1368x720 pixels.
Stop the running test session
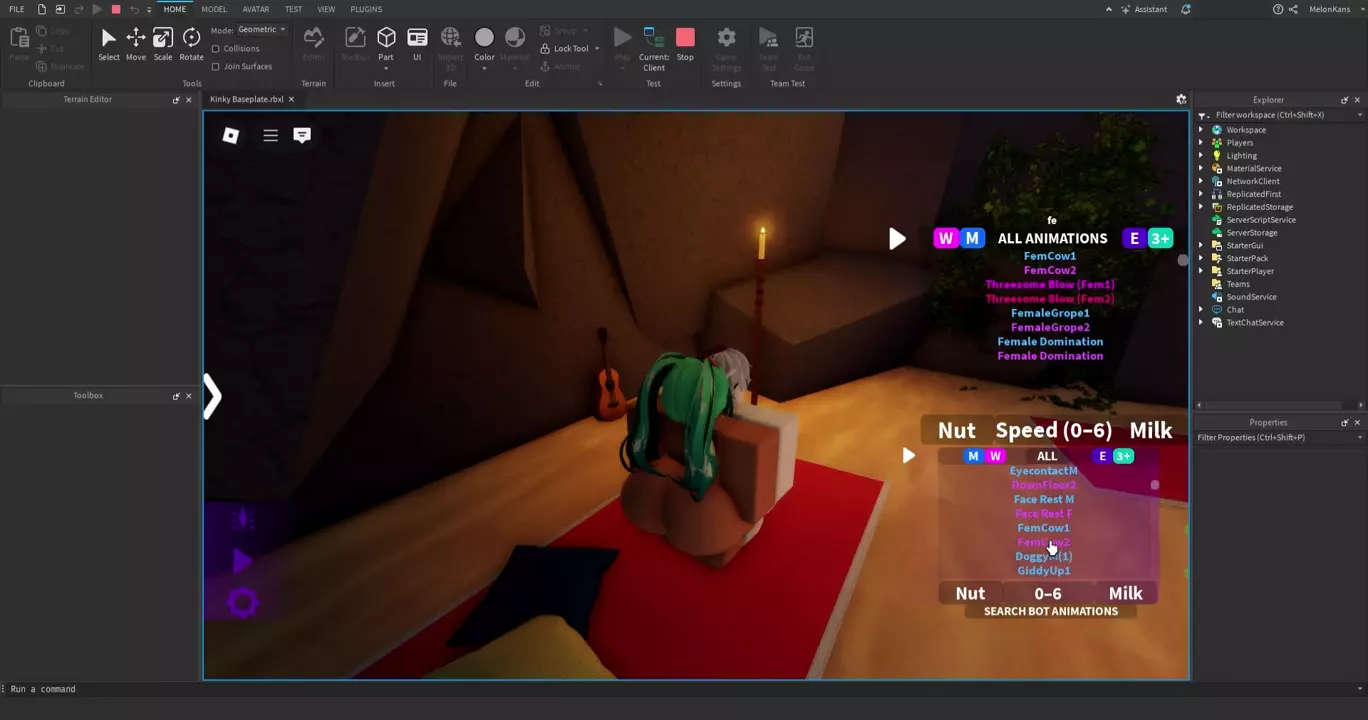[685, 43]
